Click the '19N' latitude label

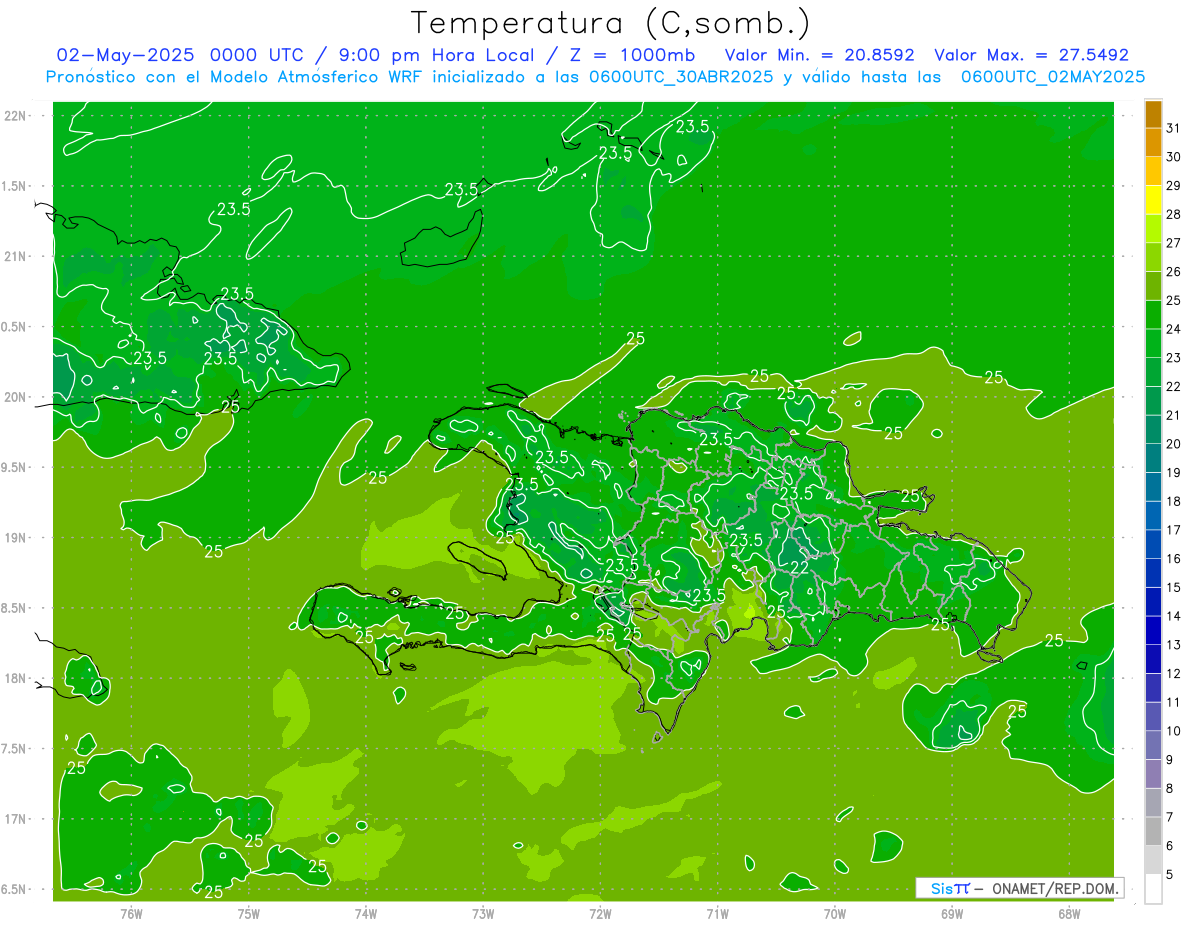click(16, 538)
